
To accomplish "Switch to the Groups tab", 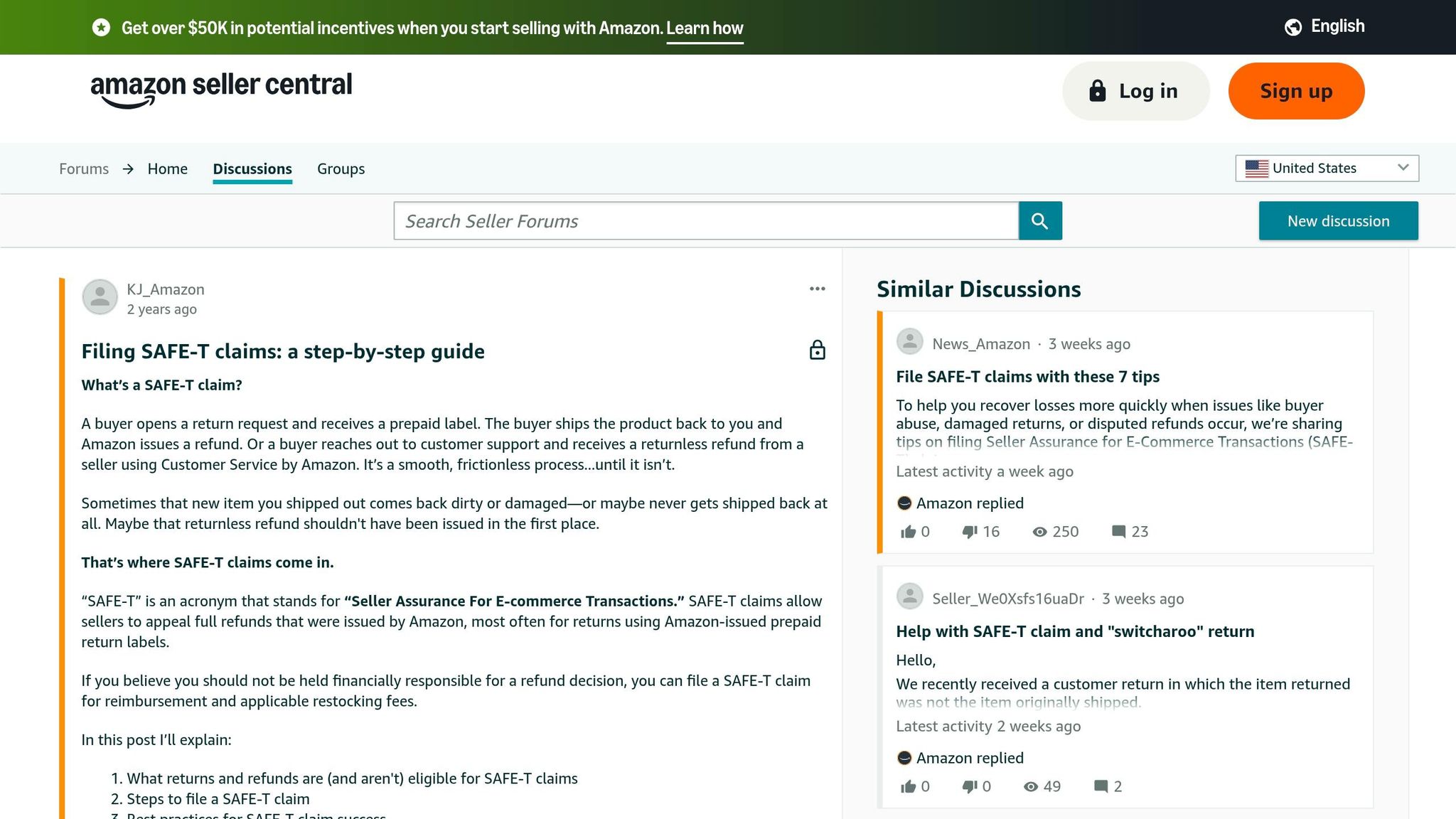I will pyautogui.click(x=341, y=168).
